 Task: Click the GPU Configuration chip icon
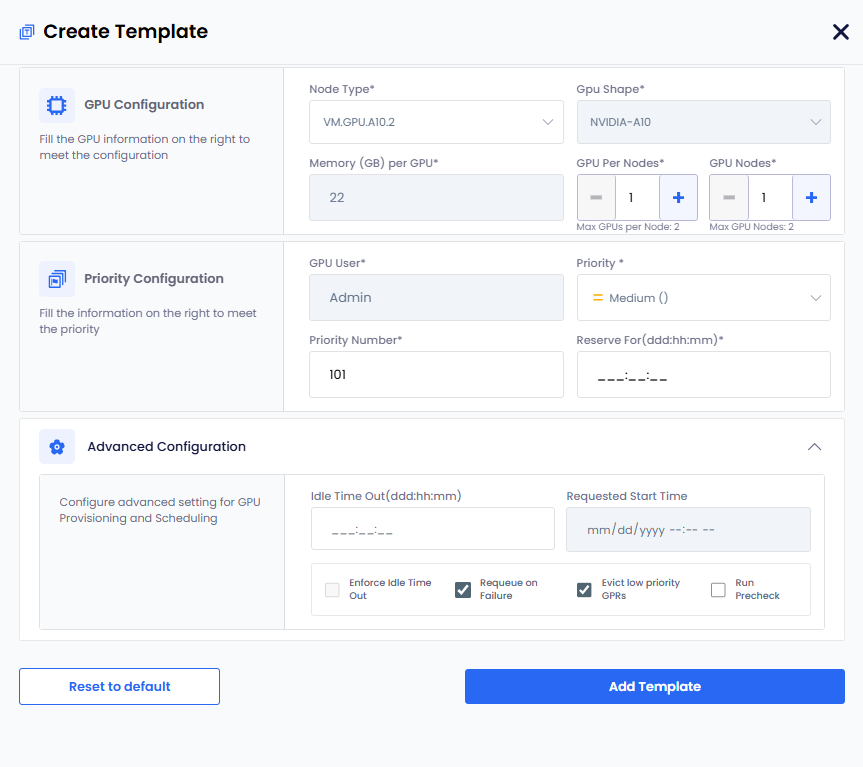(x=57, y=105)
